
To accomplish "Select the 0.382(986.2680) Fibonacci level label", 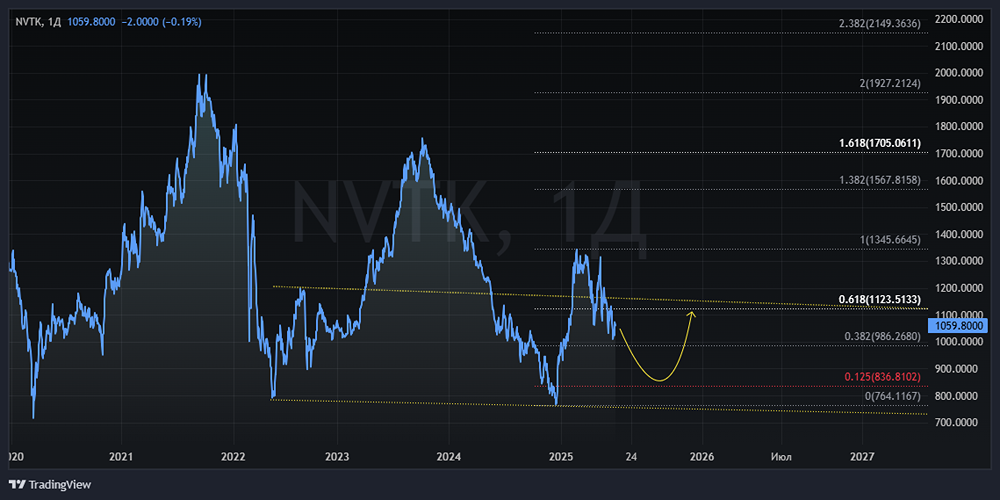I will coord(883,337).
